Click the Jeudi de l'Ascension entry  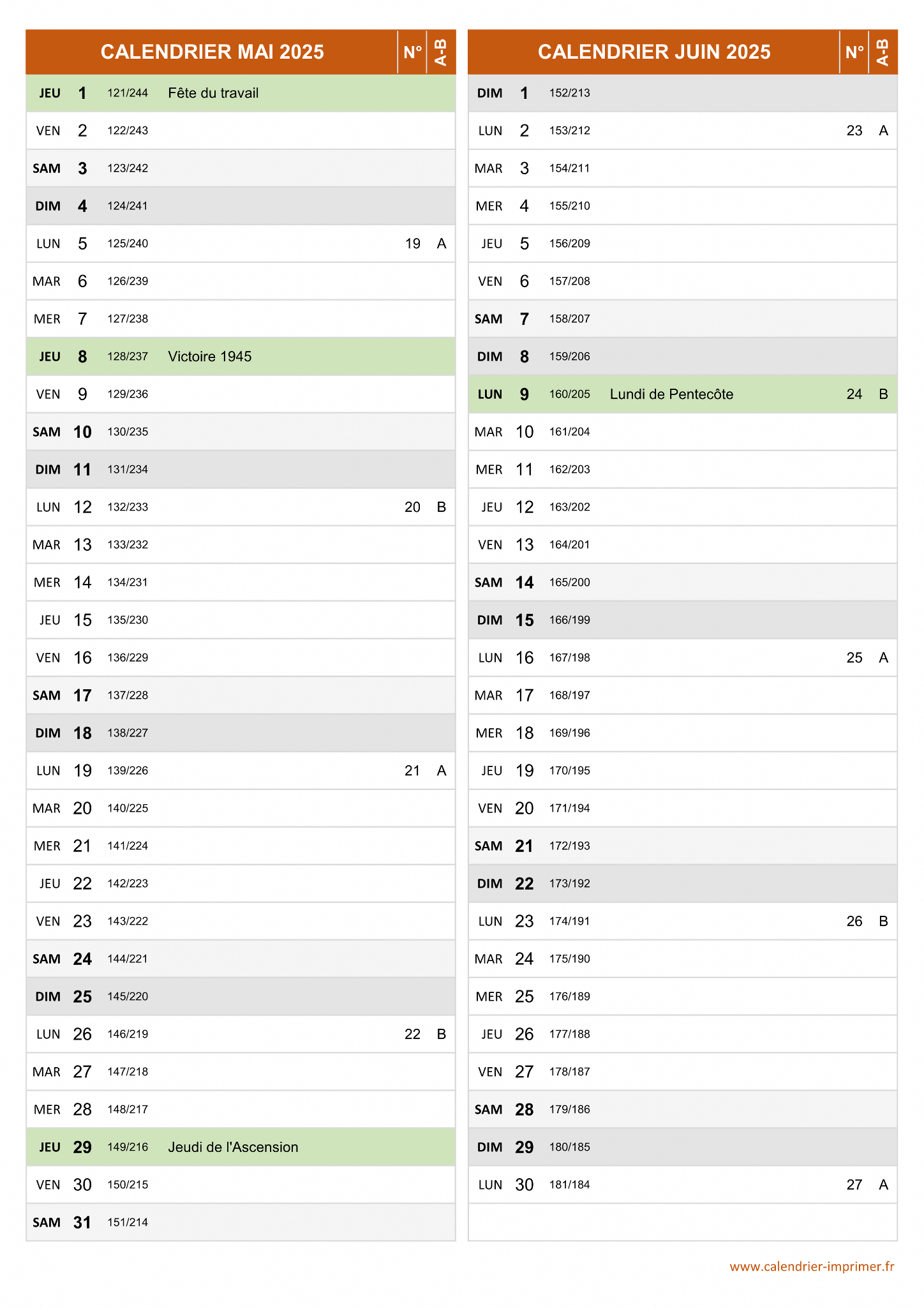tap(233, 1147)
